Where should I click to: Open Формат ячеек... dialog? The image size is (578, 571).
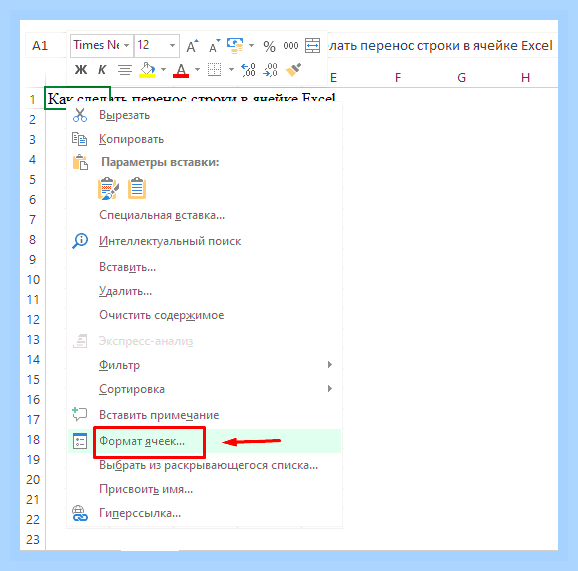tap(205, 441)
